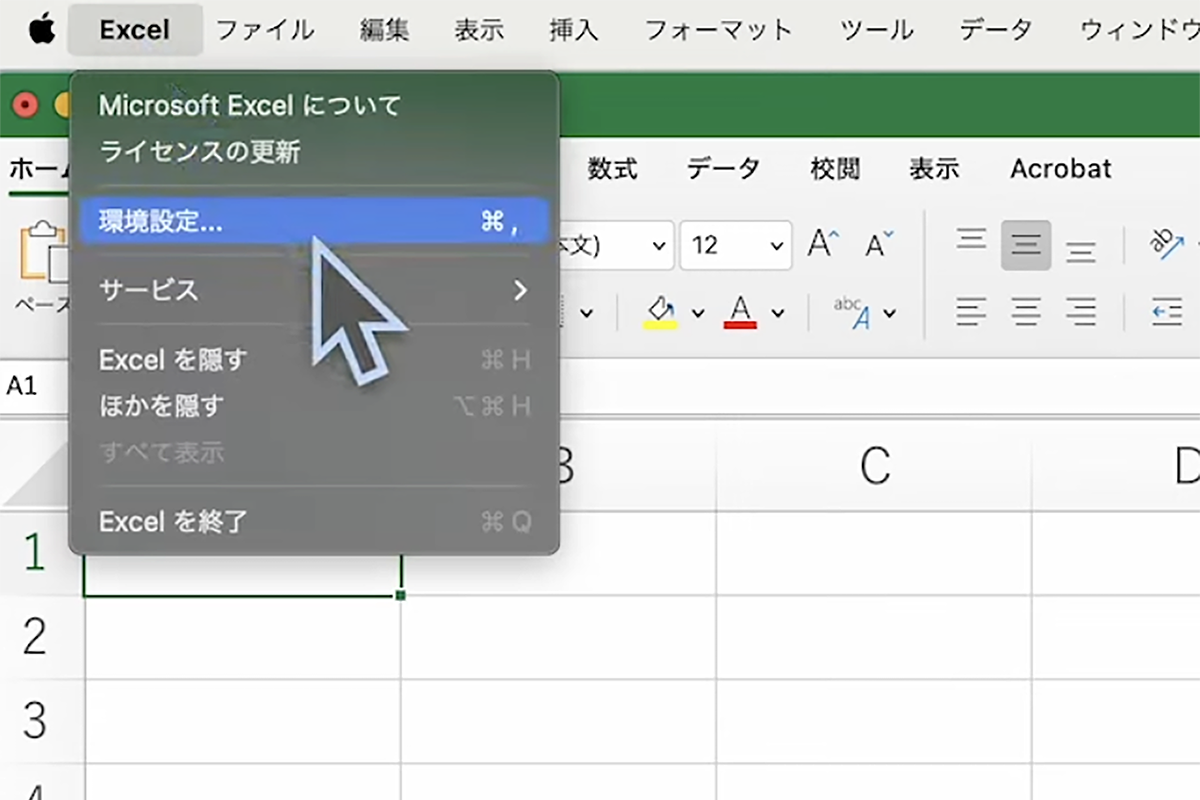The image size is (1200, 800).
Task: Toggle center horizontal text alignment
Action: pos(1026,313)
